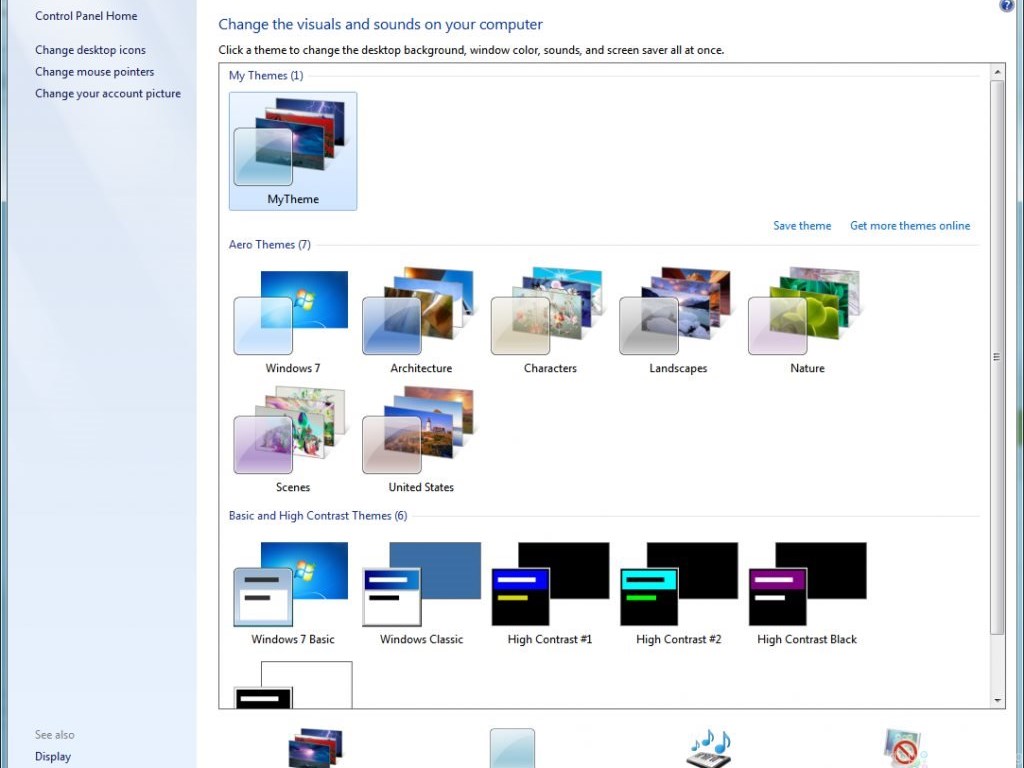Switch to the Windows 7 Basic theme
Image resolution: width=1024 pixels, height=768 pixels.
293,593
